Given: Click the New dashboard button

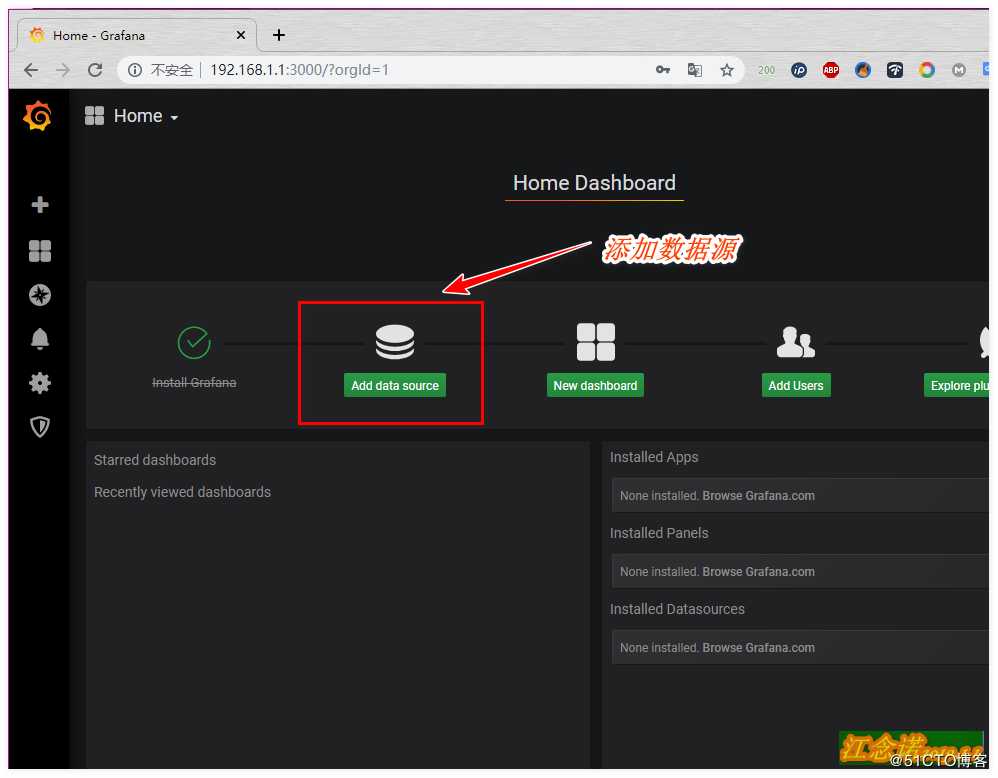Looking at the screenshot, I should tap(595, 385).
